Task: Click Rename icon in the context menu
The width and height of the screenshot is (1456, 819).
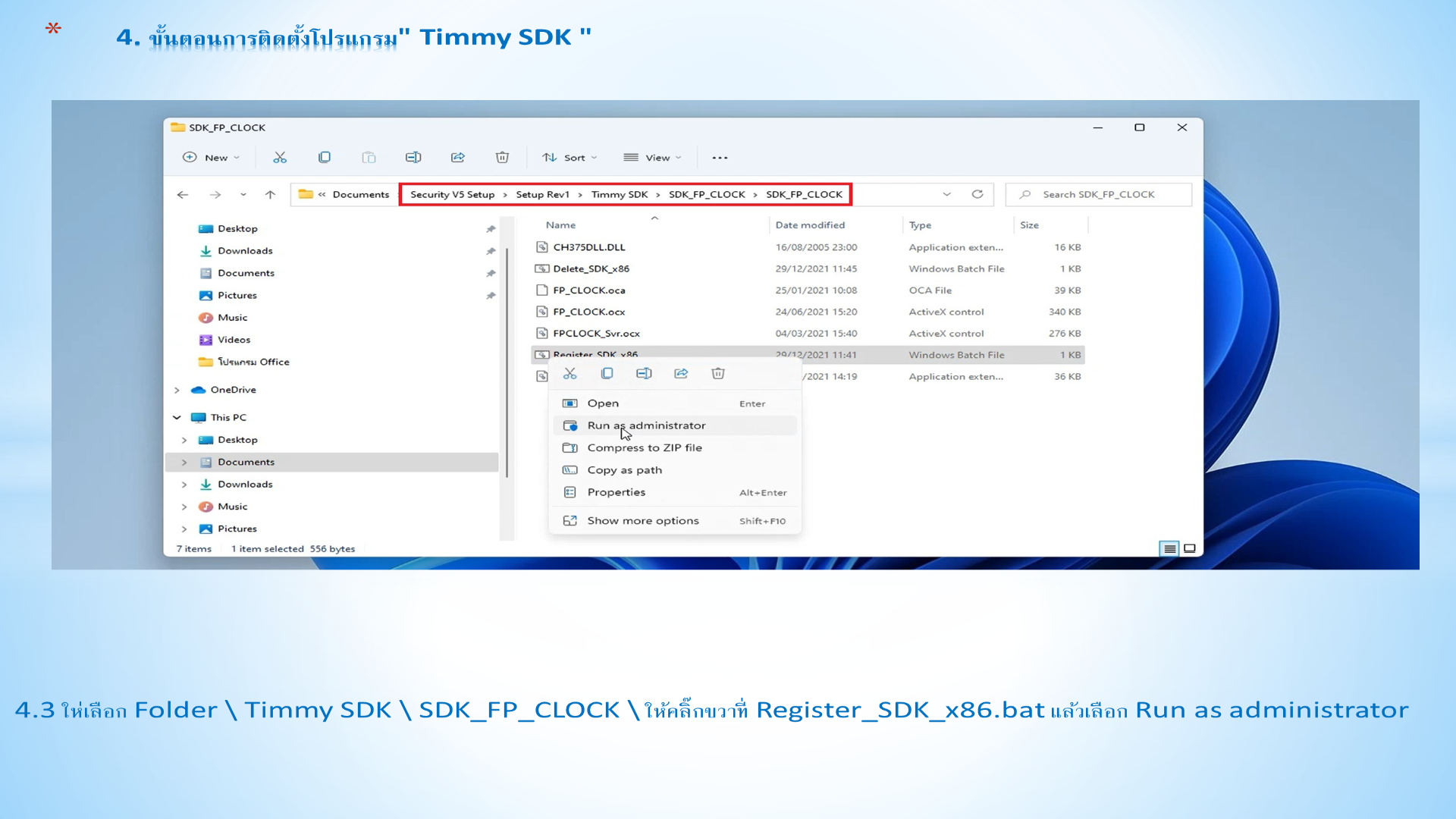Action: tap(644, 374)
